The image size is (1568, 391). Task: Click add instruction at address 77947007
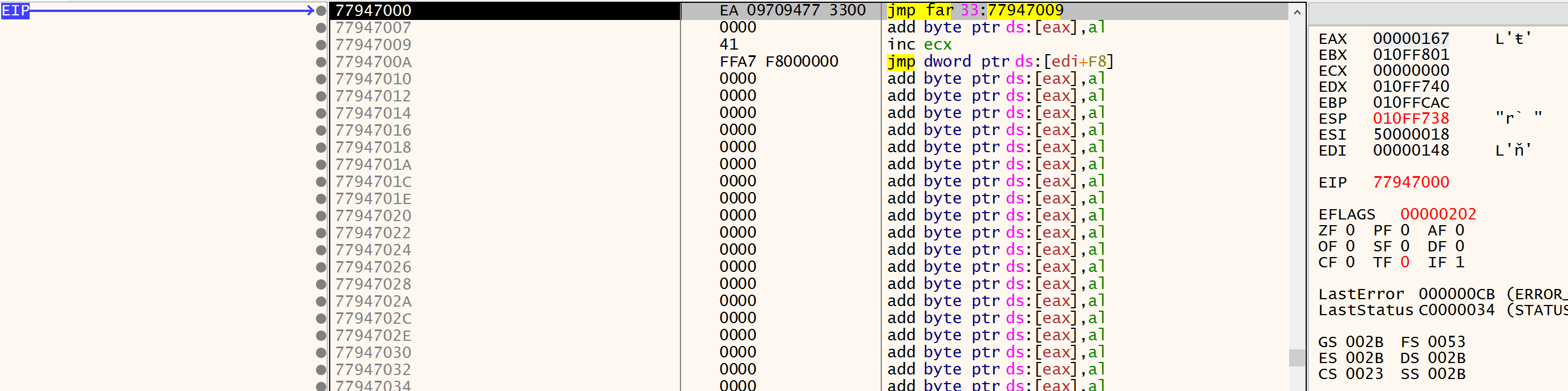996,27
